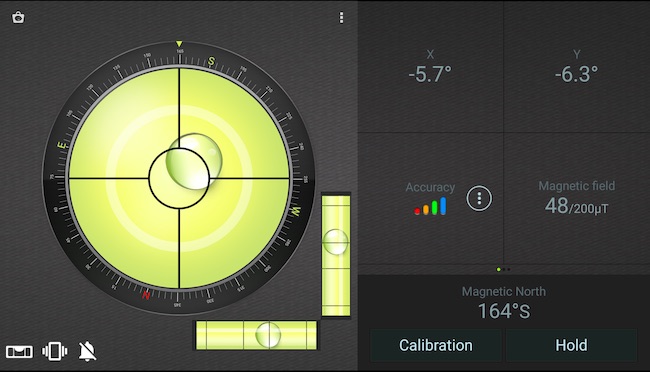650x372 pixels.
Task: Tap the Hold button
Action: click(x=571, y=345)
